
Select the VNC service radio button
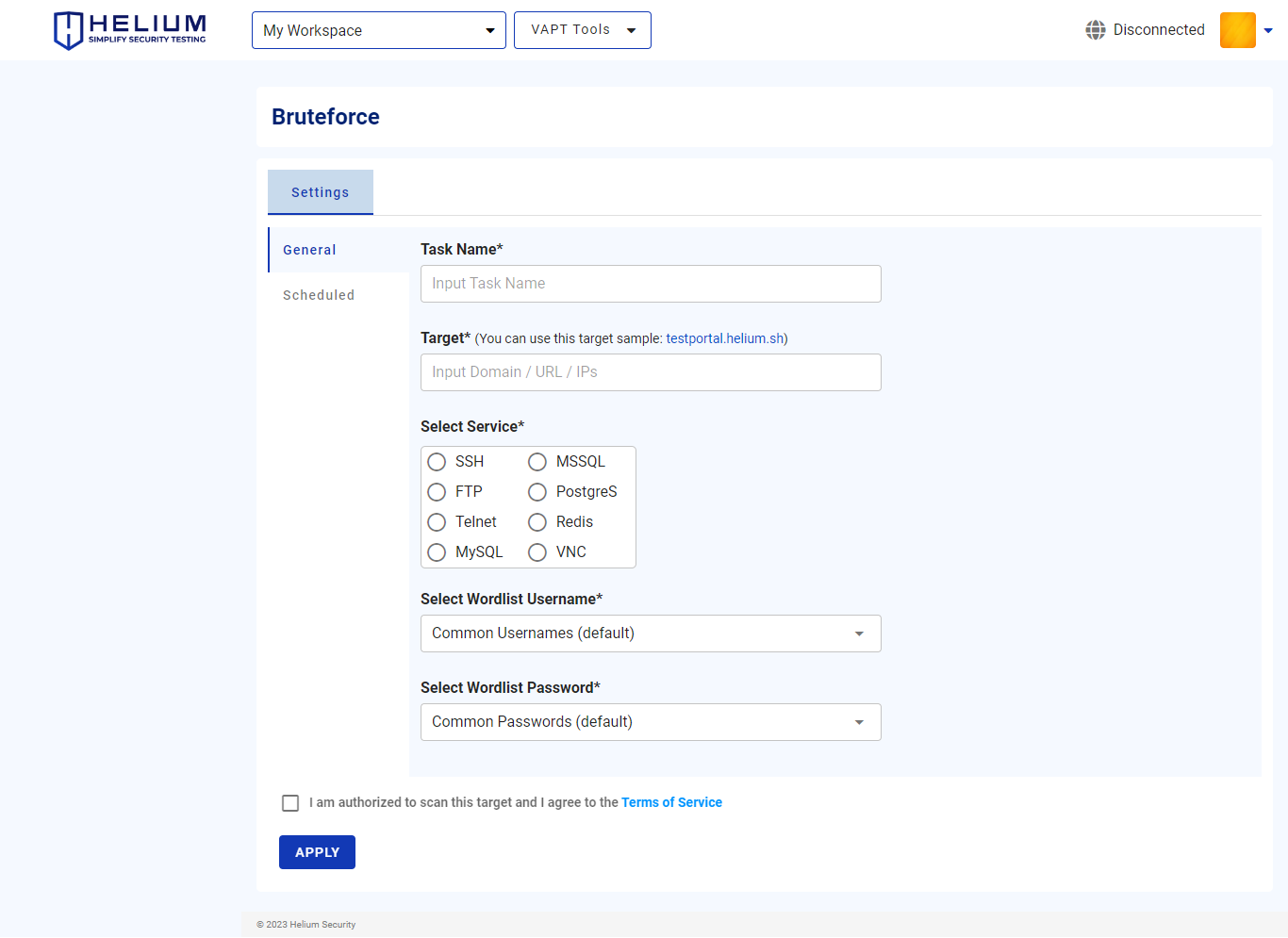pyautogui.click(x=537, y=552)
